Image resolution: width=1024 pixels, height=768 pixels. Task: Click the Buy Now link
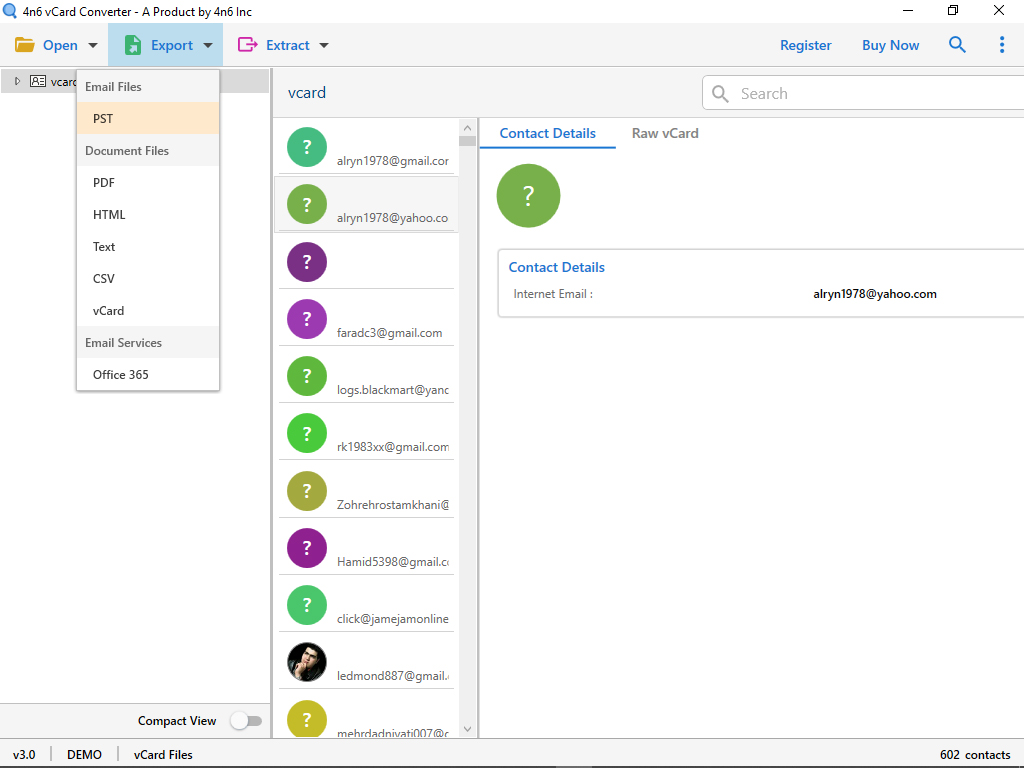(890, 45)
